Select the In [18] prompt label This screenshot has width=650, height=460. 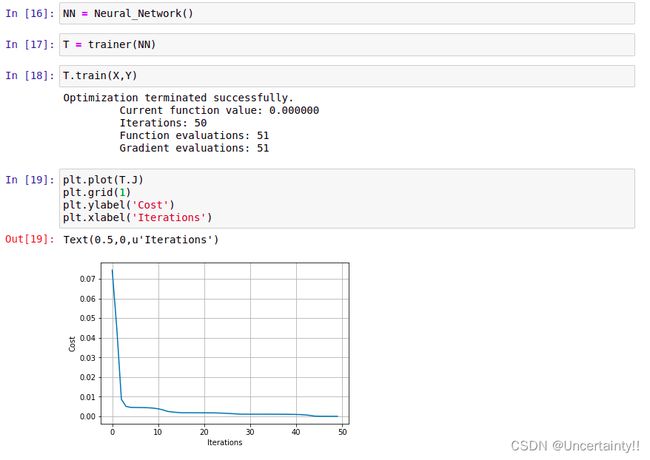[30, 76]
